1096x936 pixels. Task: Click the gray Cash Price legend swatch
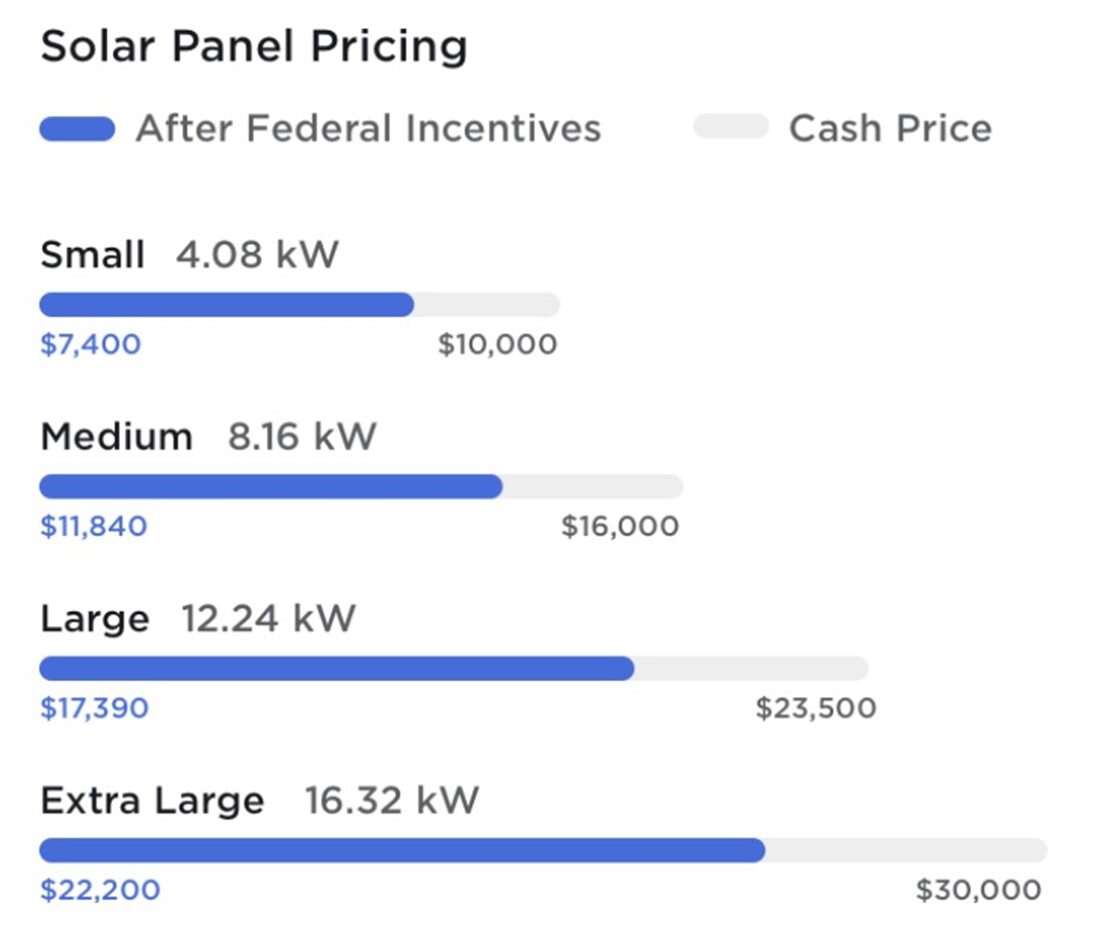[x=731, y=127]
